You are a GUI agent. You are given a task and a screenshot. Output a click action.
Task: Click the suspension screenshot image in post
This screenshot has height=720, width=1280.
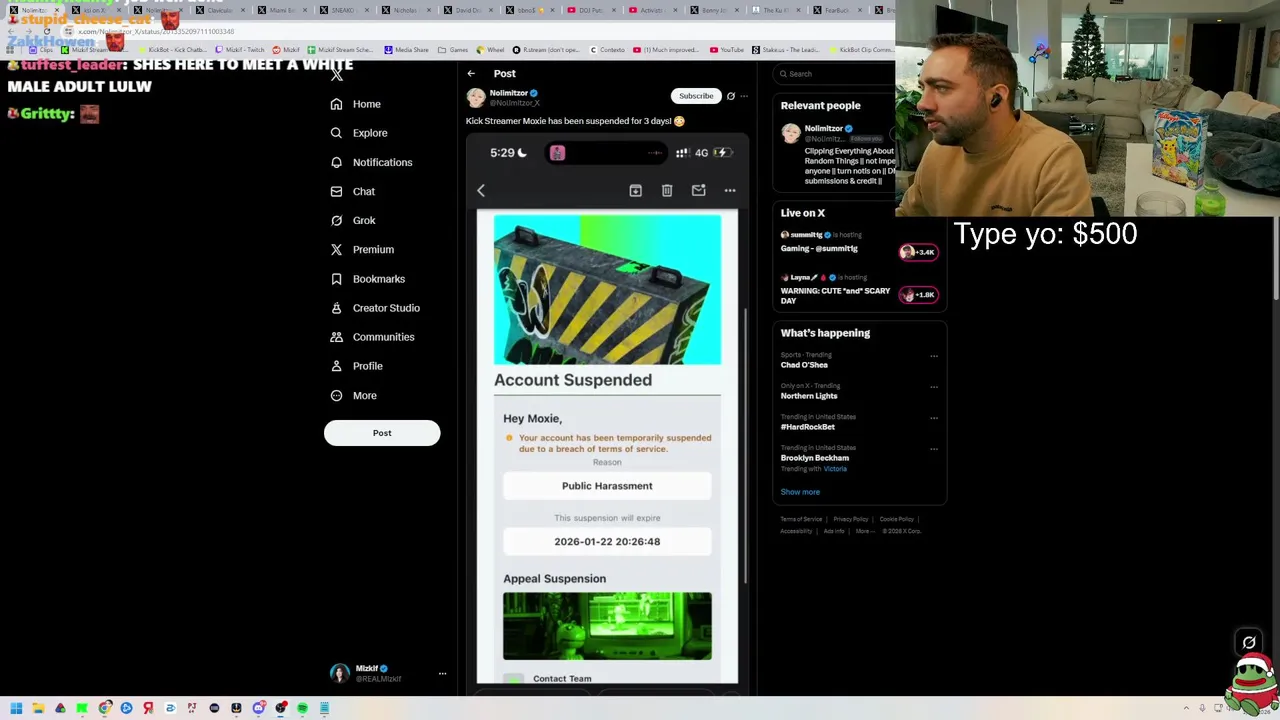607,410
